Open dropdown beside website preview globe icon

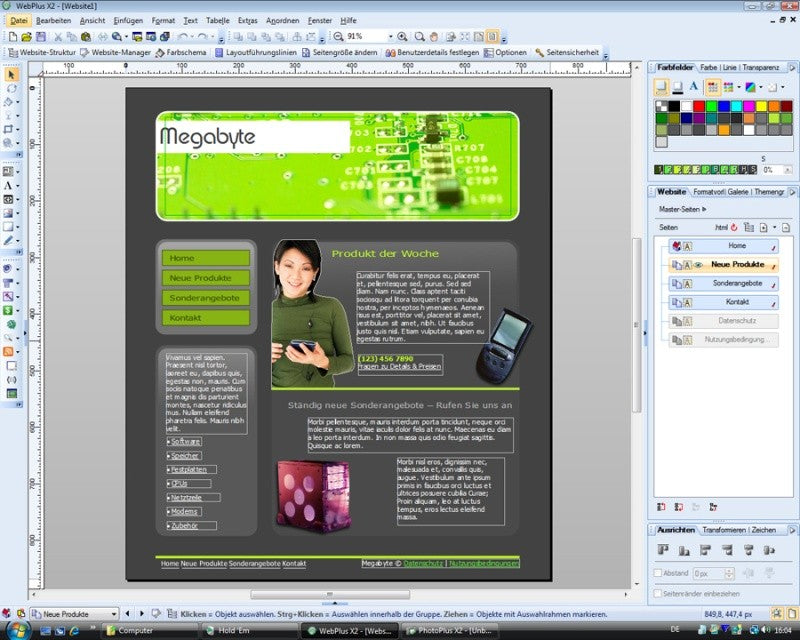[x=126, y=37]
